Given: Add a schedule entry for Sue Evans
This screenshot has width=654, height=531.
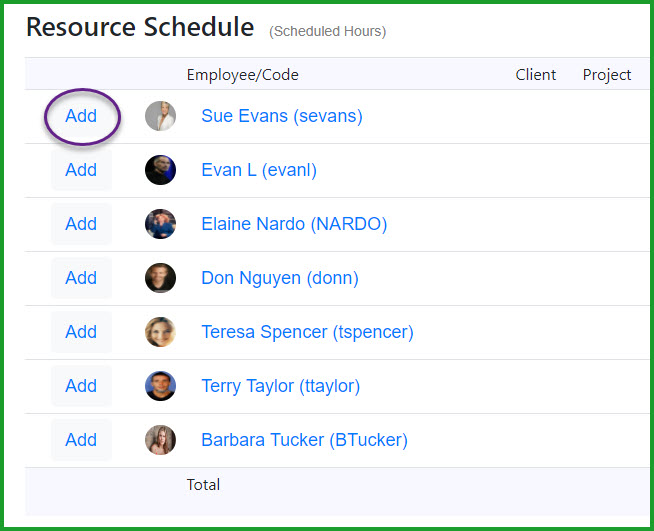Looking at the screenshot, I should click(x=81, y=116).
